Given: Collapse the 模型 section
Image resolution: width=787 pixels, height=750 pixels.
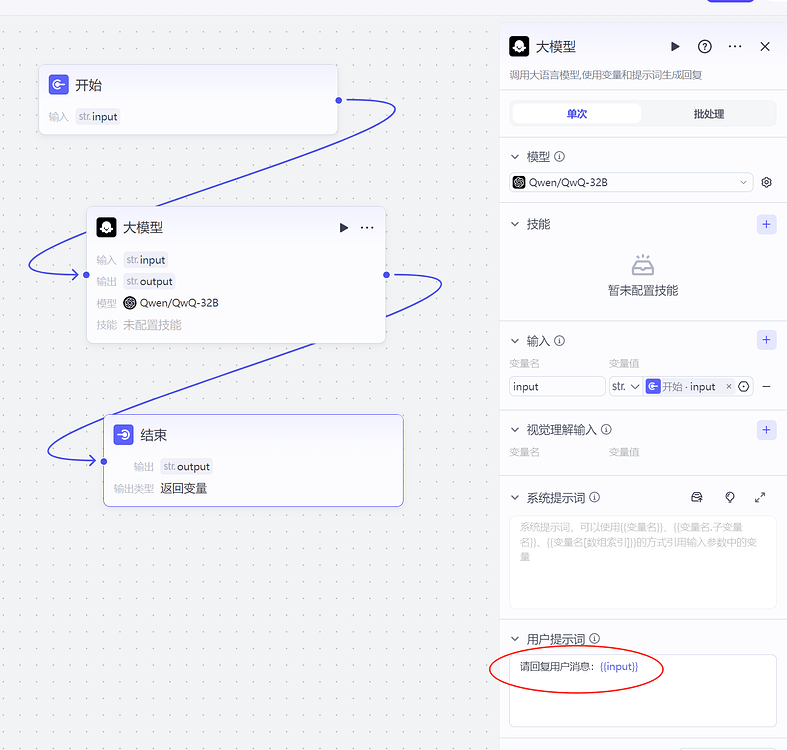Looking at the screenshot, I should click(514, 157).
